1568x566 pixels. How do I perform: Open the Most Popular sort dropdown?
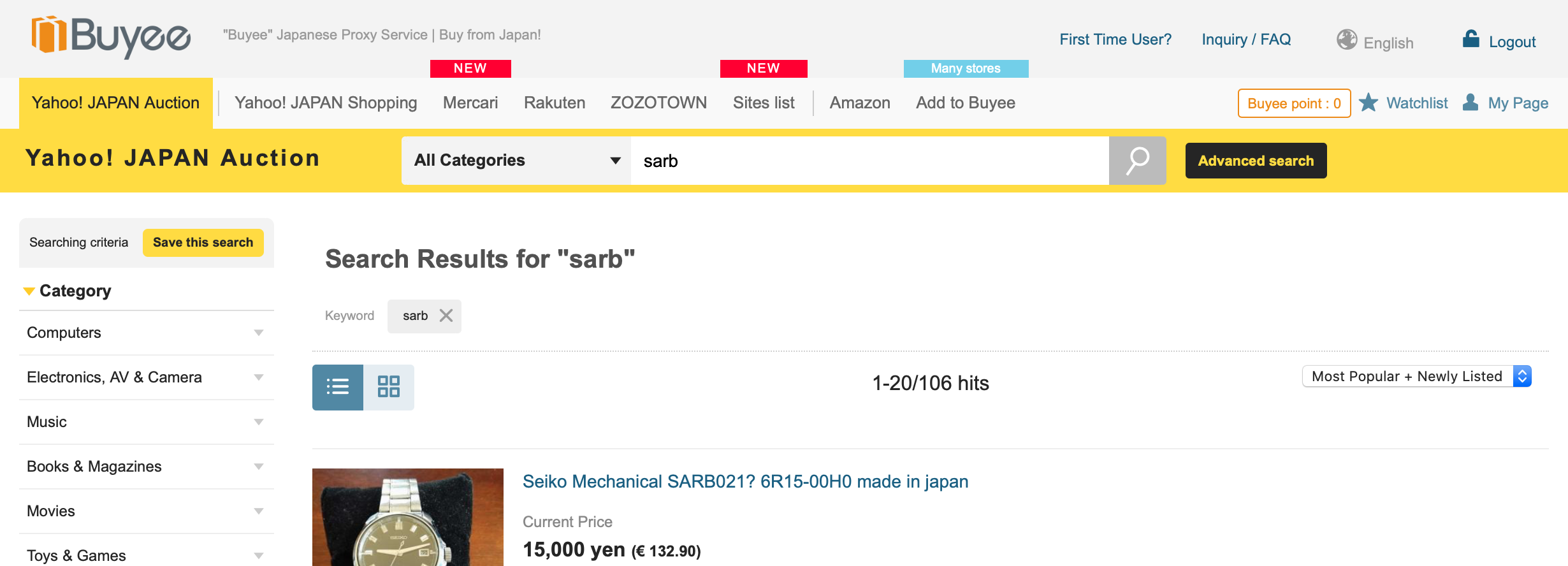(1416, 377)
